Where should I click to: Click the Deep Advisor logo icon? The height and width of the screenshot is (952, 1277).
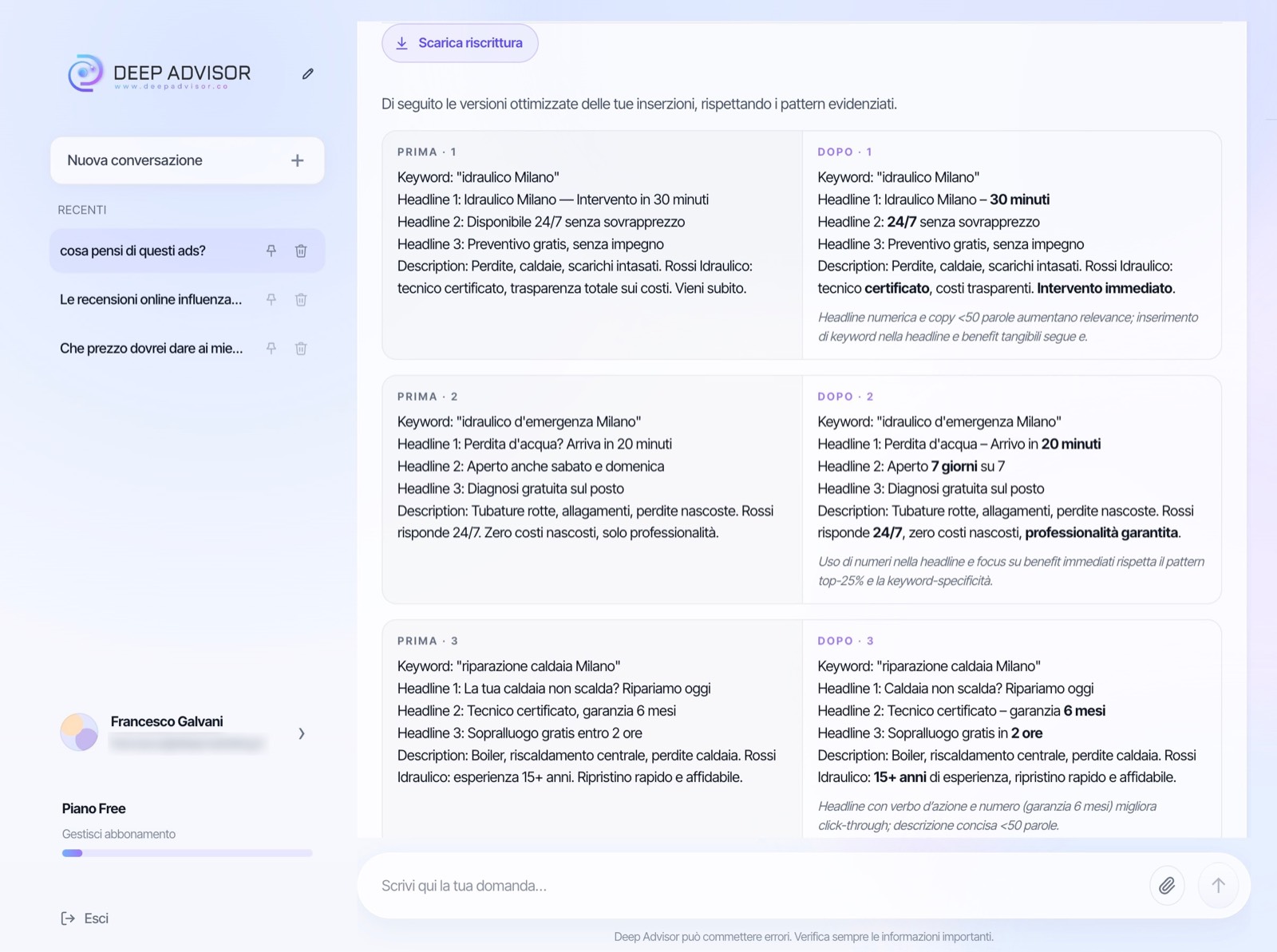(85, 73)
